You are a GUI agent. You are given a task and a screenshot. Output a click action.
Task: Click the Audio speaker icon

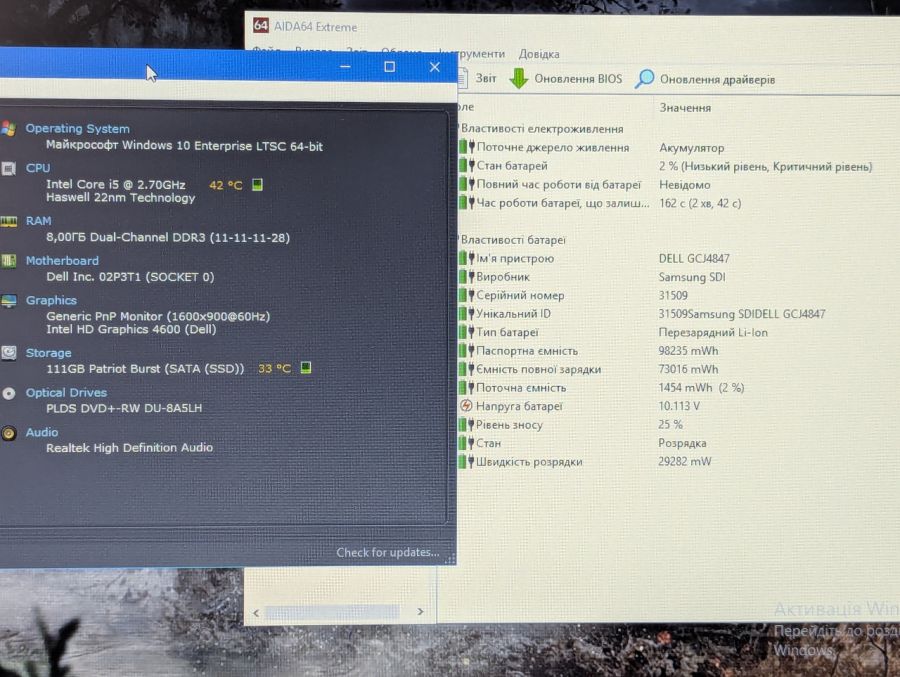9,433
